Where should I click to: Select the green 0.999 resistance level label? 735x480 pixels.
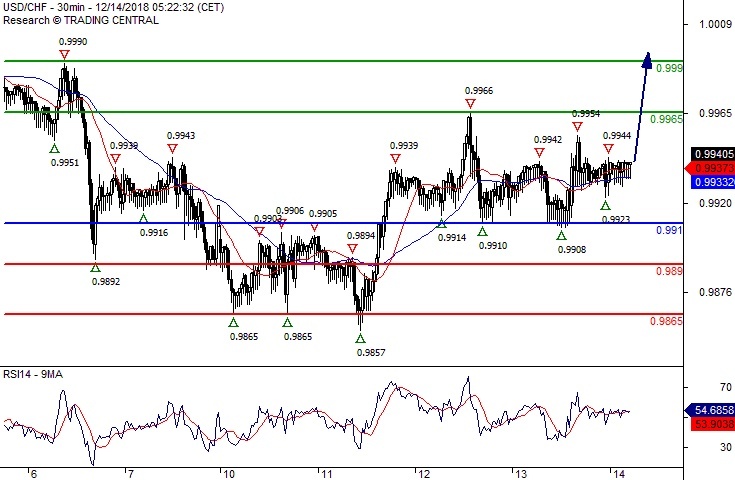click(x=669, y=68)
